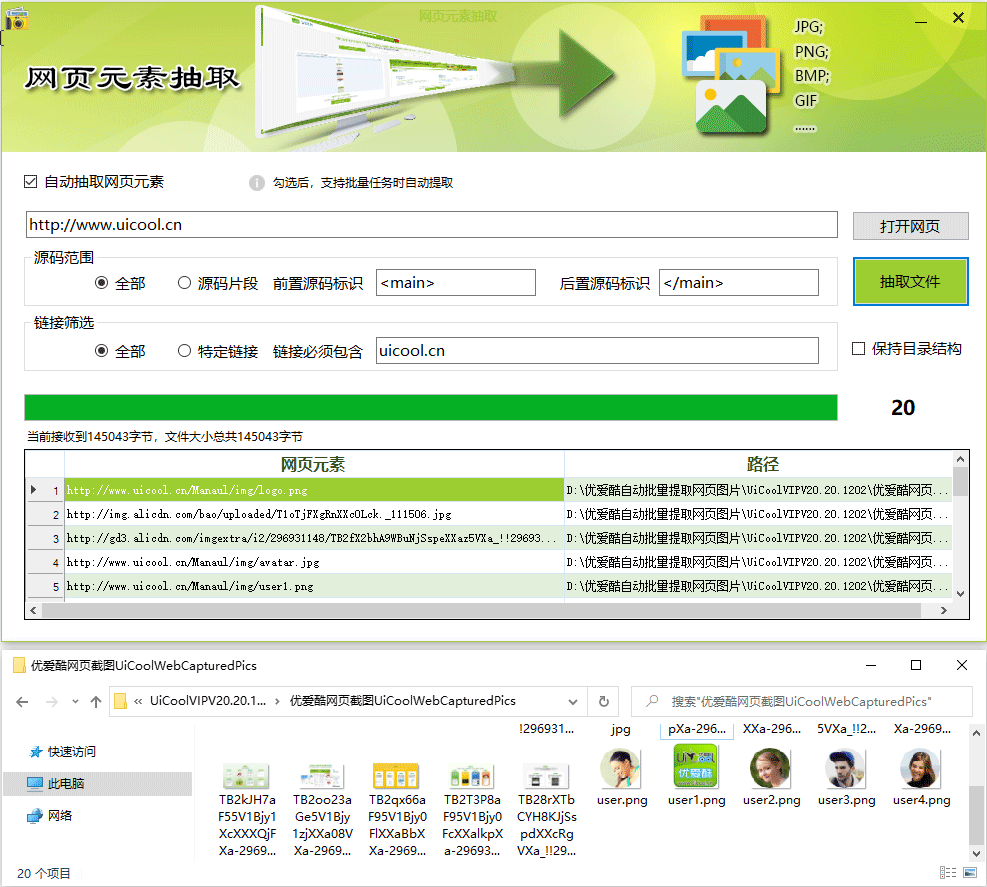Select user1.png file
This screenshot has width=987, height=887.
coord(696,774)
